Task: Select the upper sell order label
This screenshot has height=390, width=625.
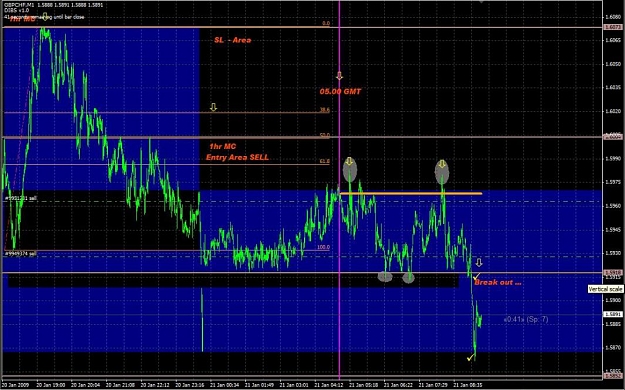Action: (21, 198)
